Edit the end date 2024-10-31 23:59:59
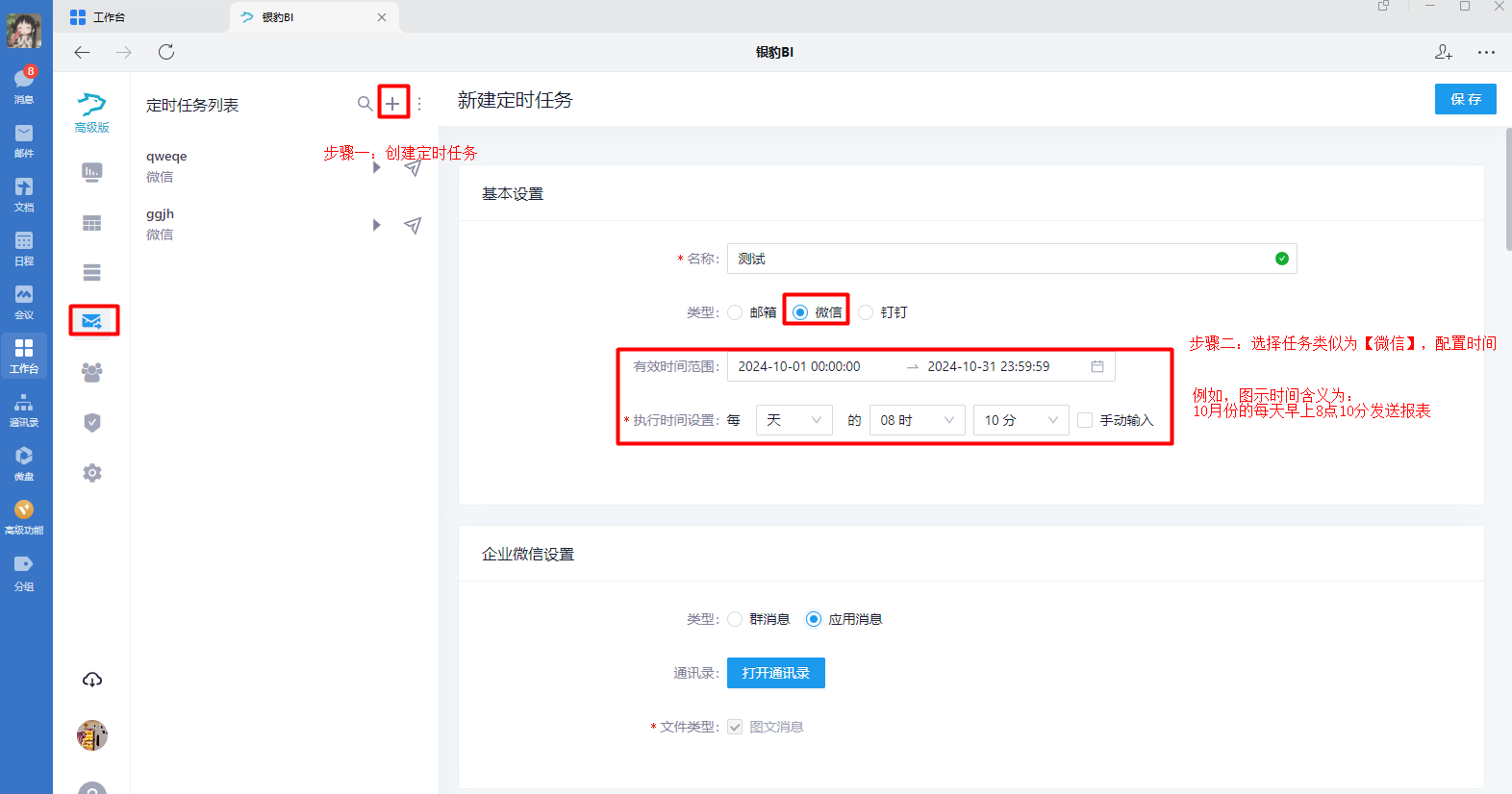Screen dimensions: 1512x794 (989, 366)
